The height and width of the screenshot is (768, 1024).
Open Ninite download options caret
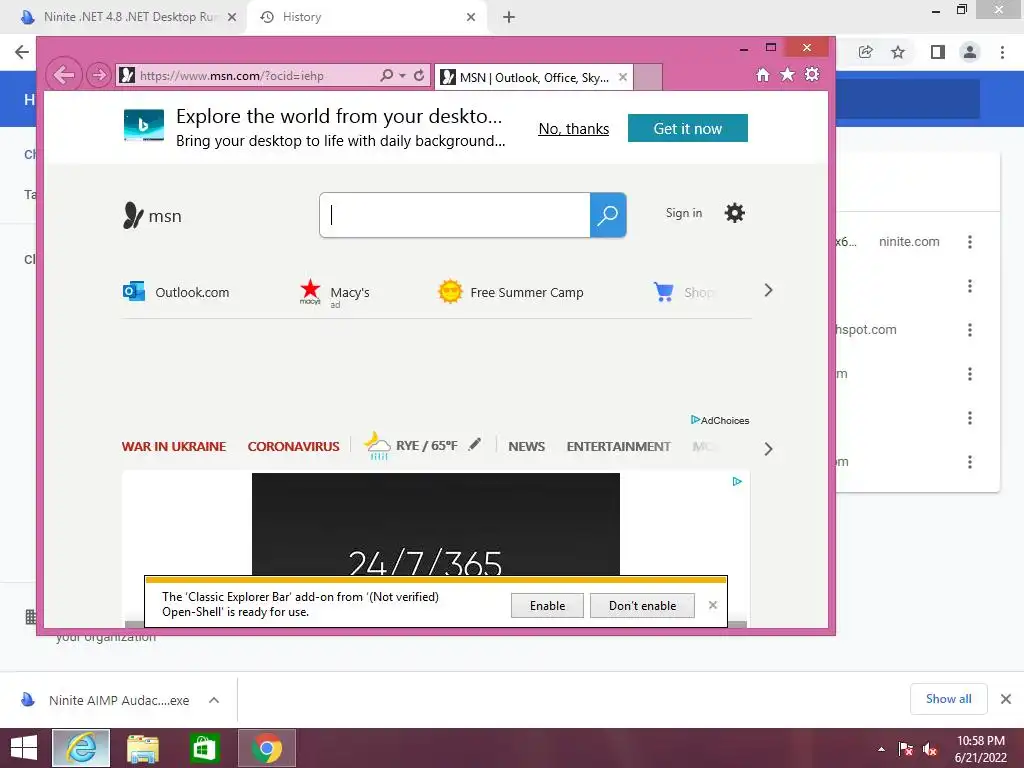coord(214,700)
